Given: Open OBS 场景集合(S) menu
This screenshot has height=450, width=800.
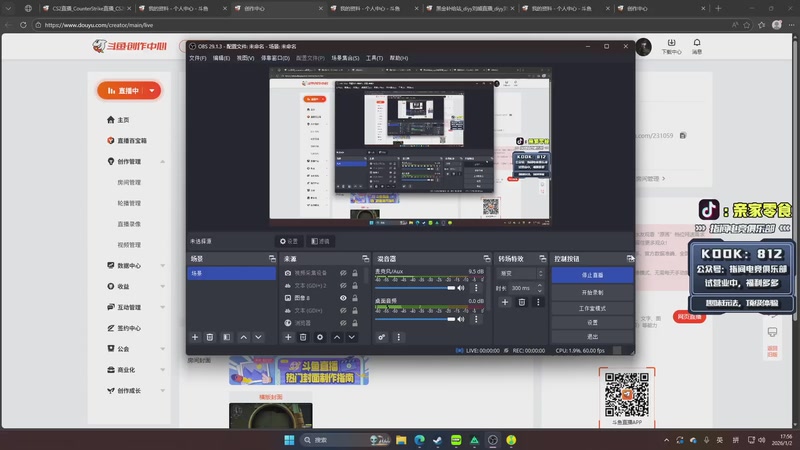Looking at the screenshot, I should point(345,58).
